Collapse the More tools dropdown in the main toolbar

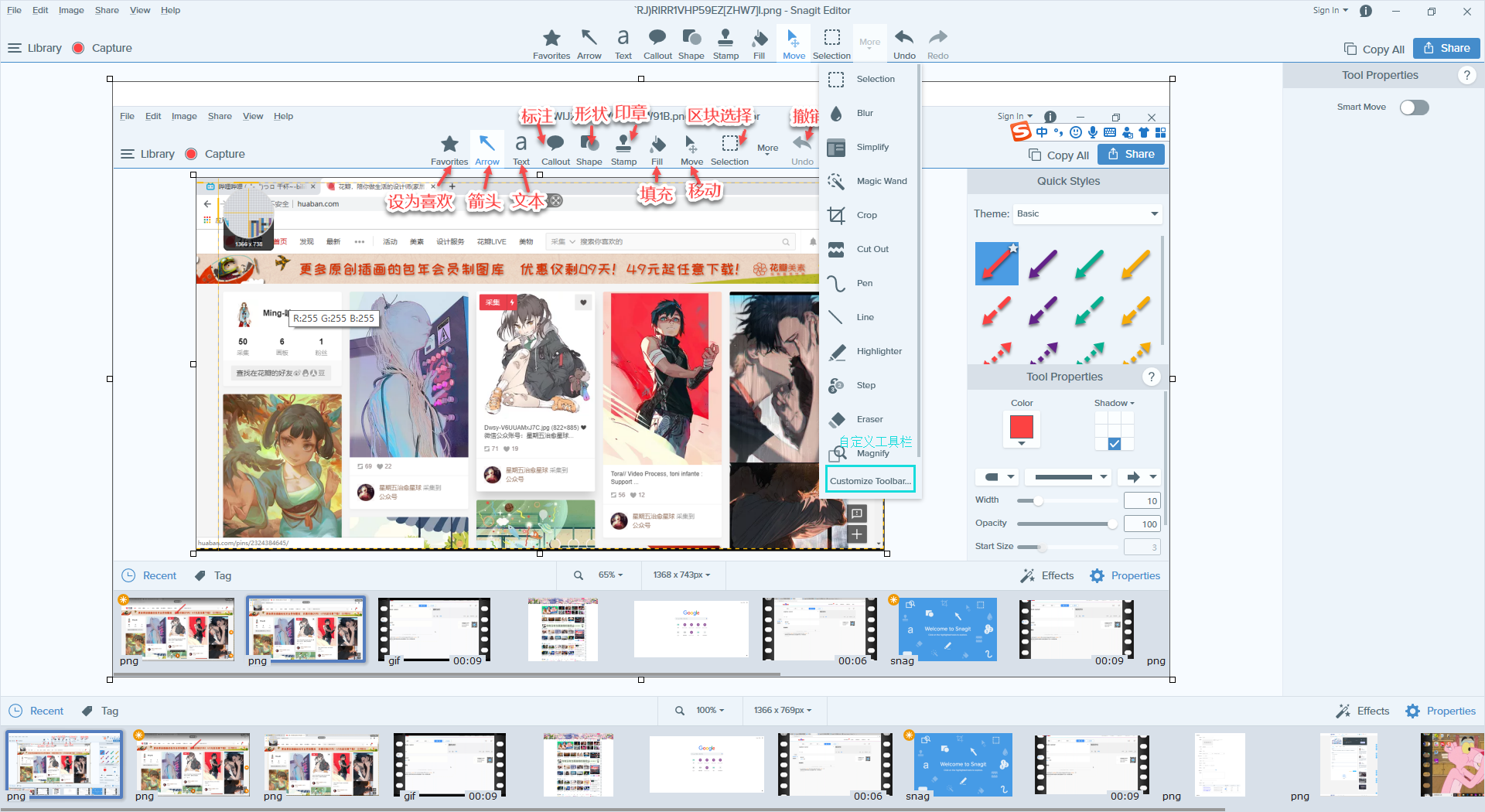coord(870,44)
